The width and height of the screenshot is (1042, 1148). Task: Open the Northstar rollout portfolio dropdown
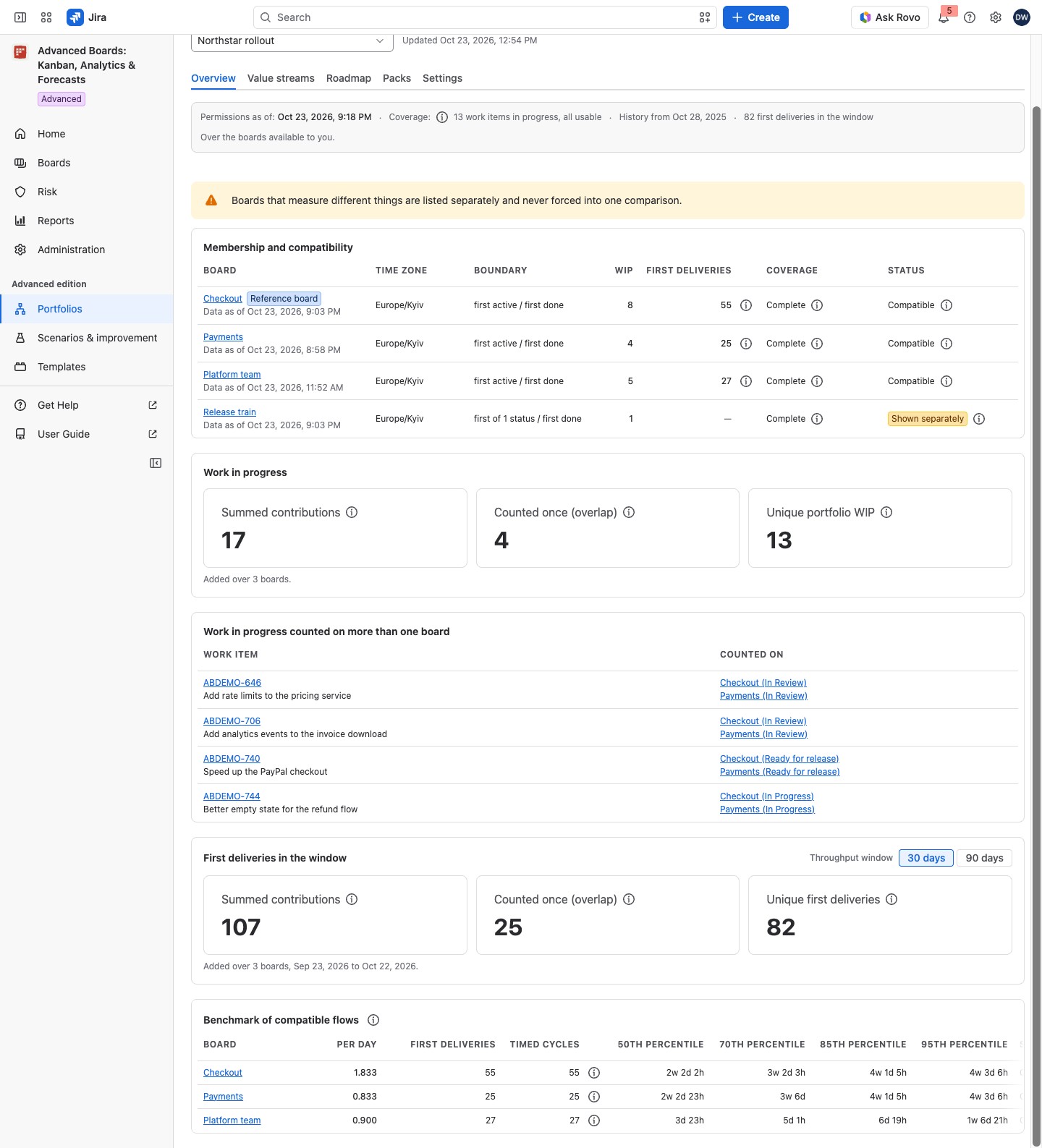click(x=292, y=41)
